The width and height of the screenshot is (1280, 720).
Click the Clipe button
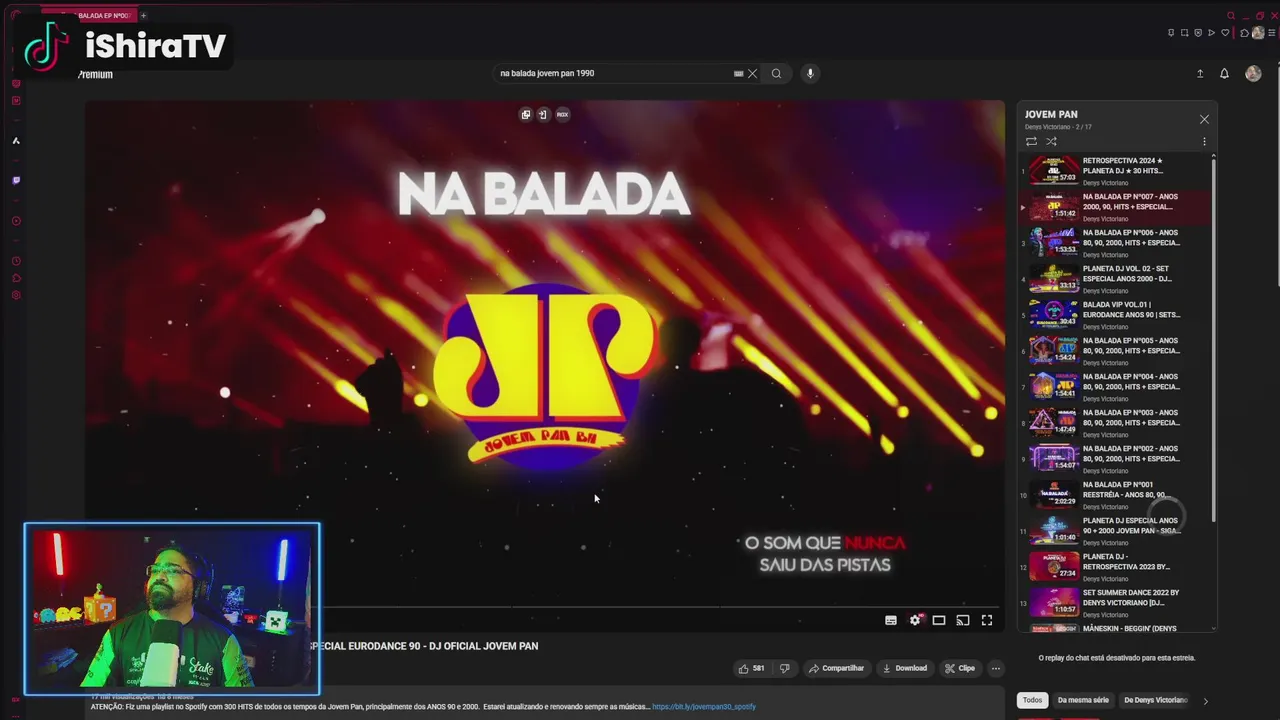click(x=960, y=668)
